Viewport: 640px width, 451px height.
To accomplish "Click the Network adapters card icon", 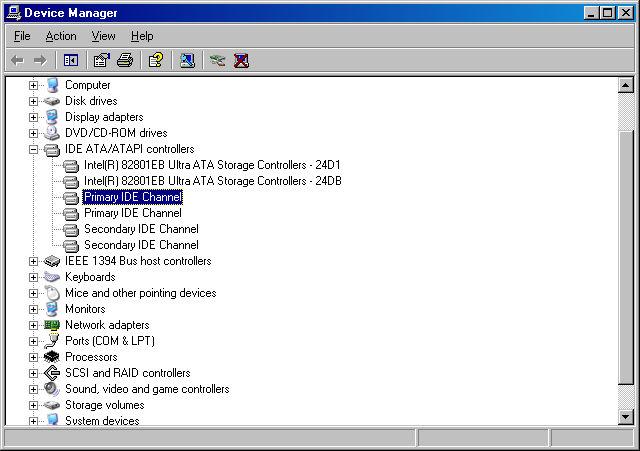I will point(52,325).
